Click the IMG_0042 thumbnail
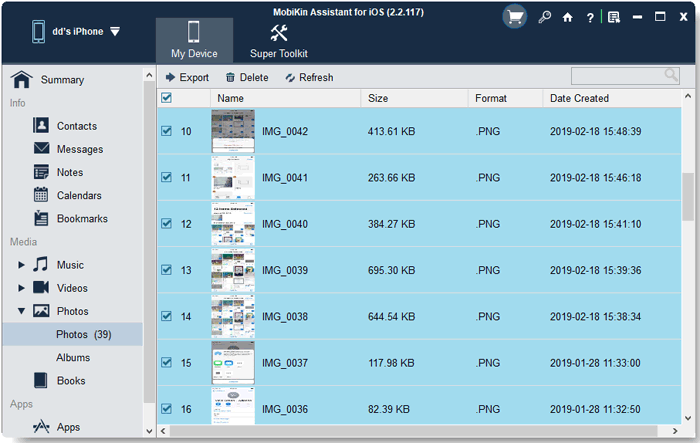Screen dimensions: 700x443 pos(233,131)
